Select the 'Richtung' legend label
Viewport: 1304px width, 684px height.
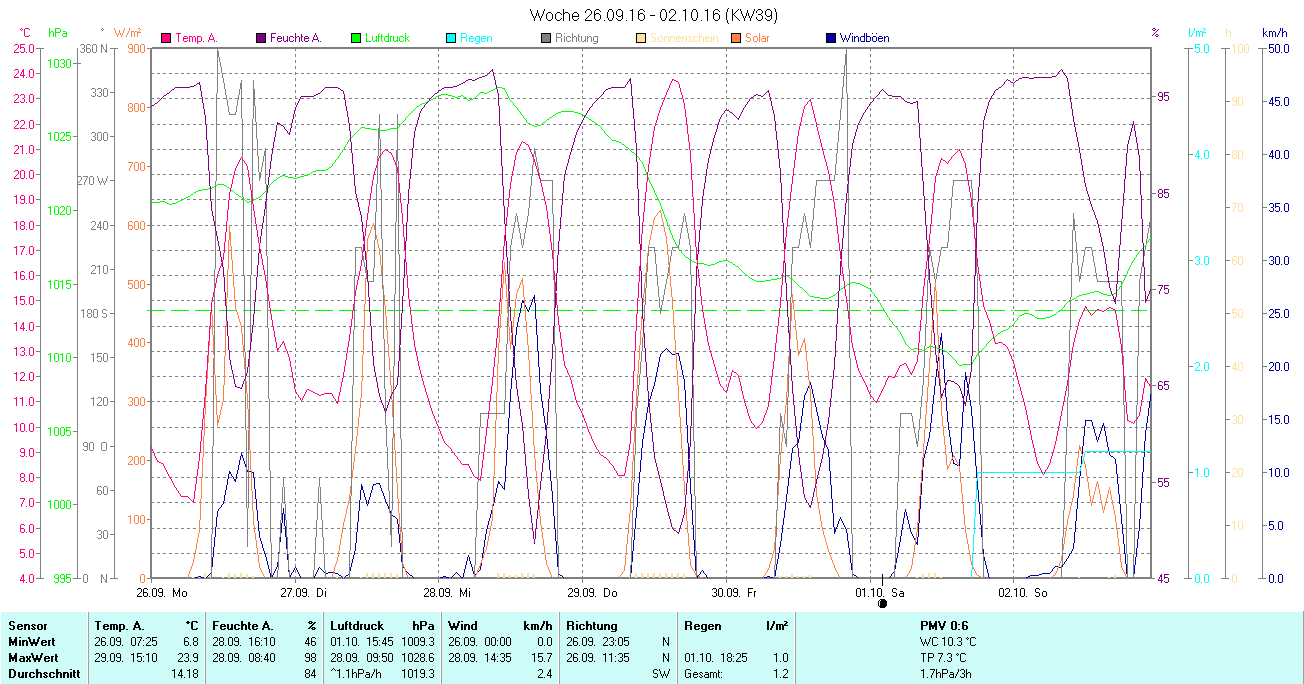[x=577, y=38]
